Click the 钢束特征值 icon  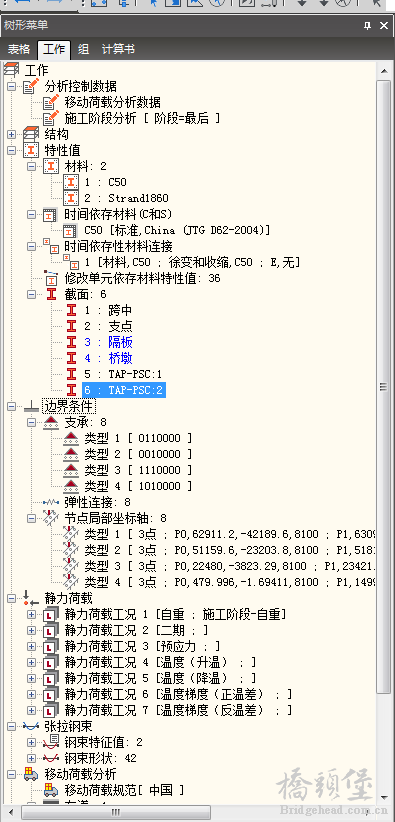(51, 742)
